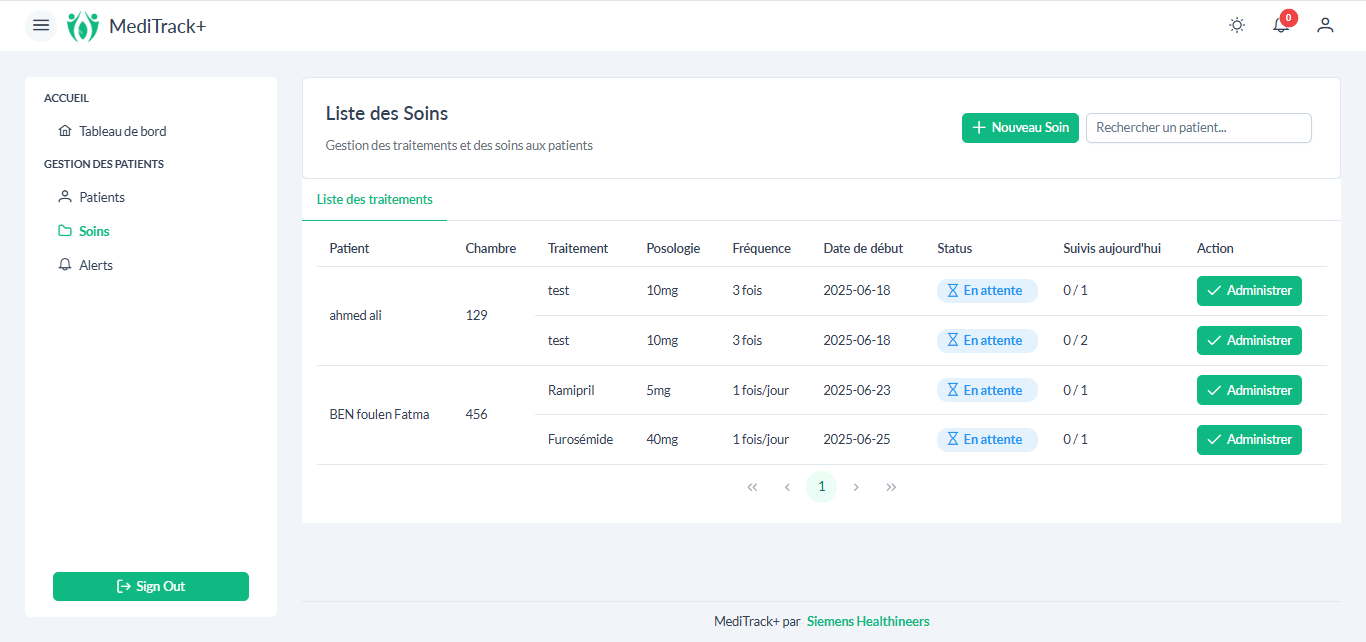Click the Chambre column header
Screen dimensions: 1366x642
coord(491,248)
